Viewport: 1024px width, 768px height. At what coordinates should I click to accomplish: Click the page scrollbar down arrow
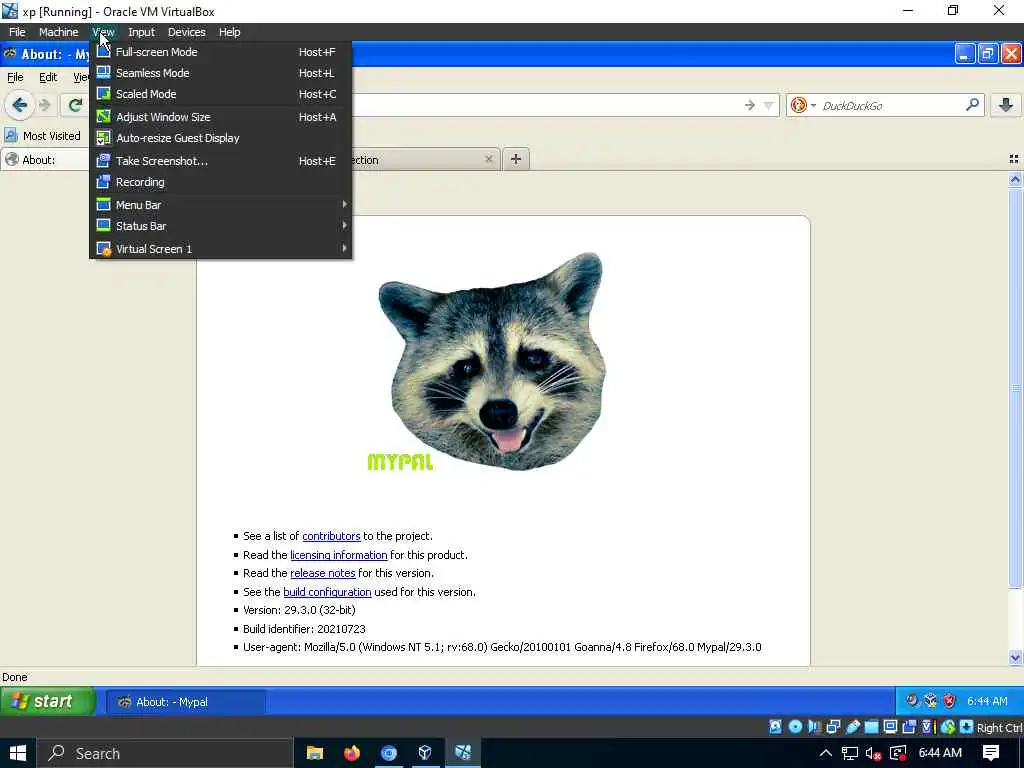[1015, 658]
